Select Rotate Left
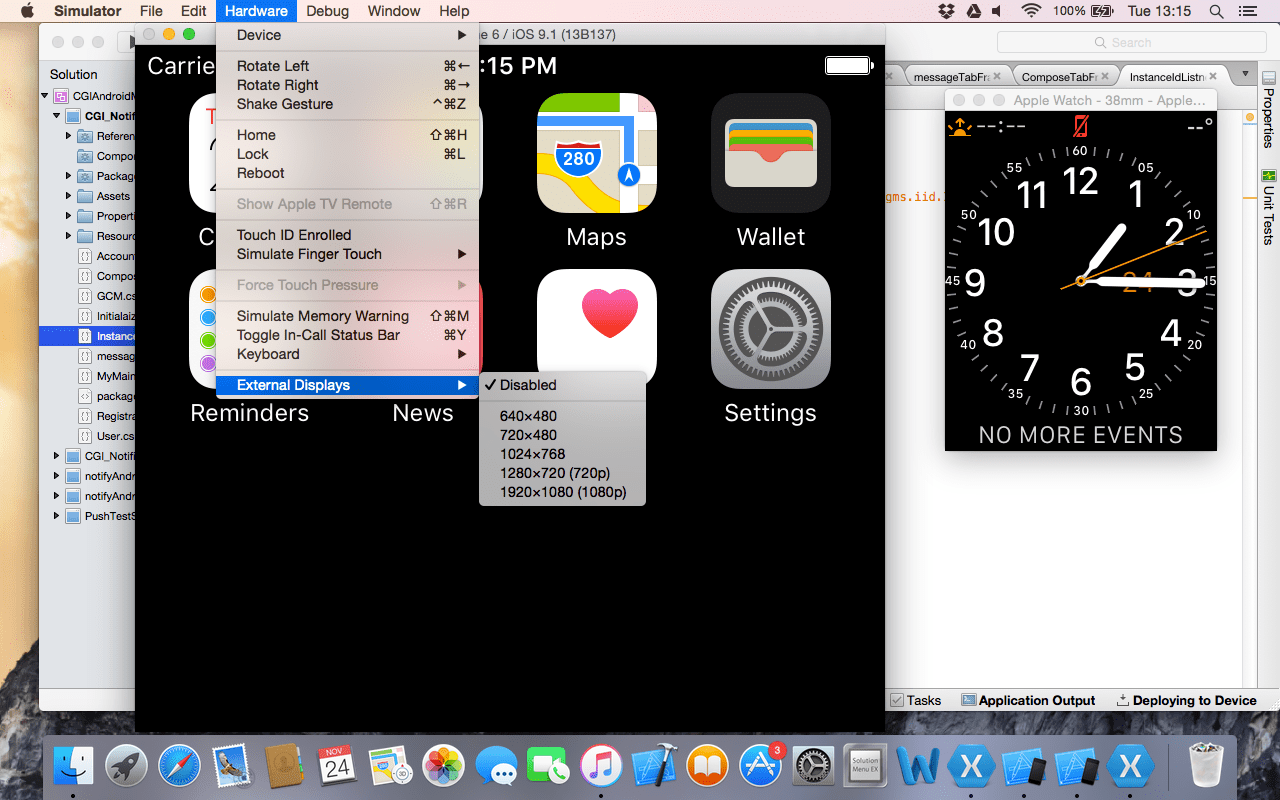 click(347, 66)
